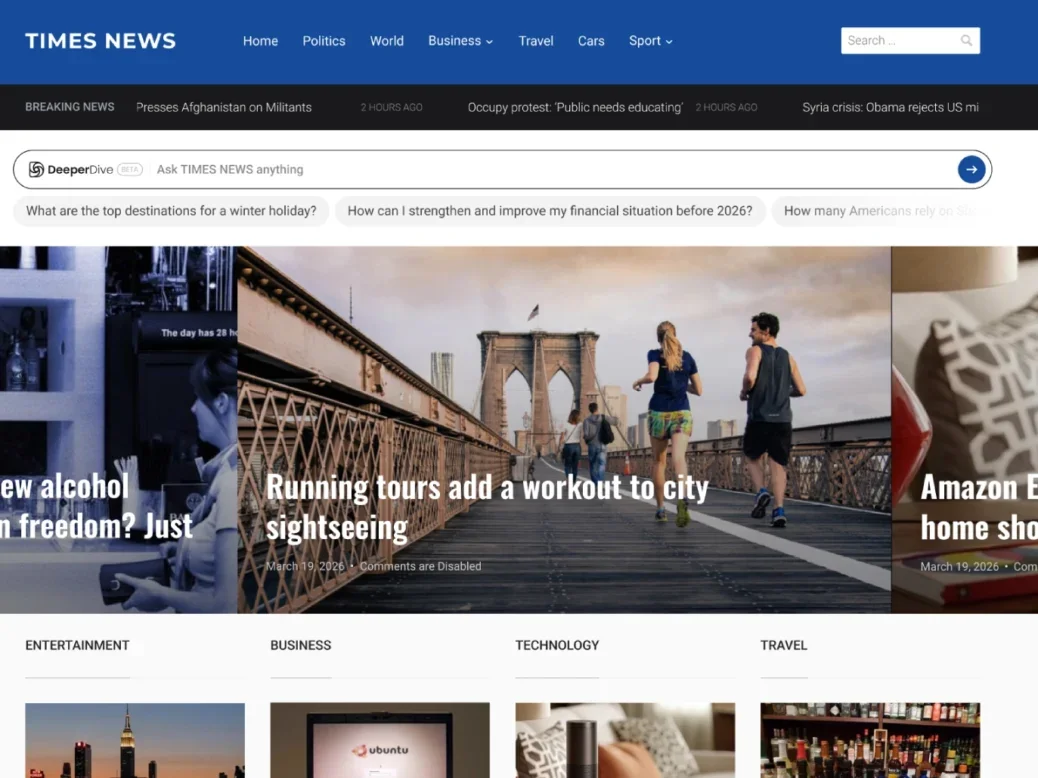The image size is (1038, 778).
Task: Click the improve financial situation suggestion chip
Action: click(550, 211)
